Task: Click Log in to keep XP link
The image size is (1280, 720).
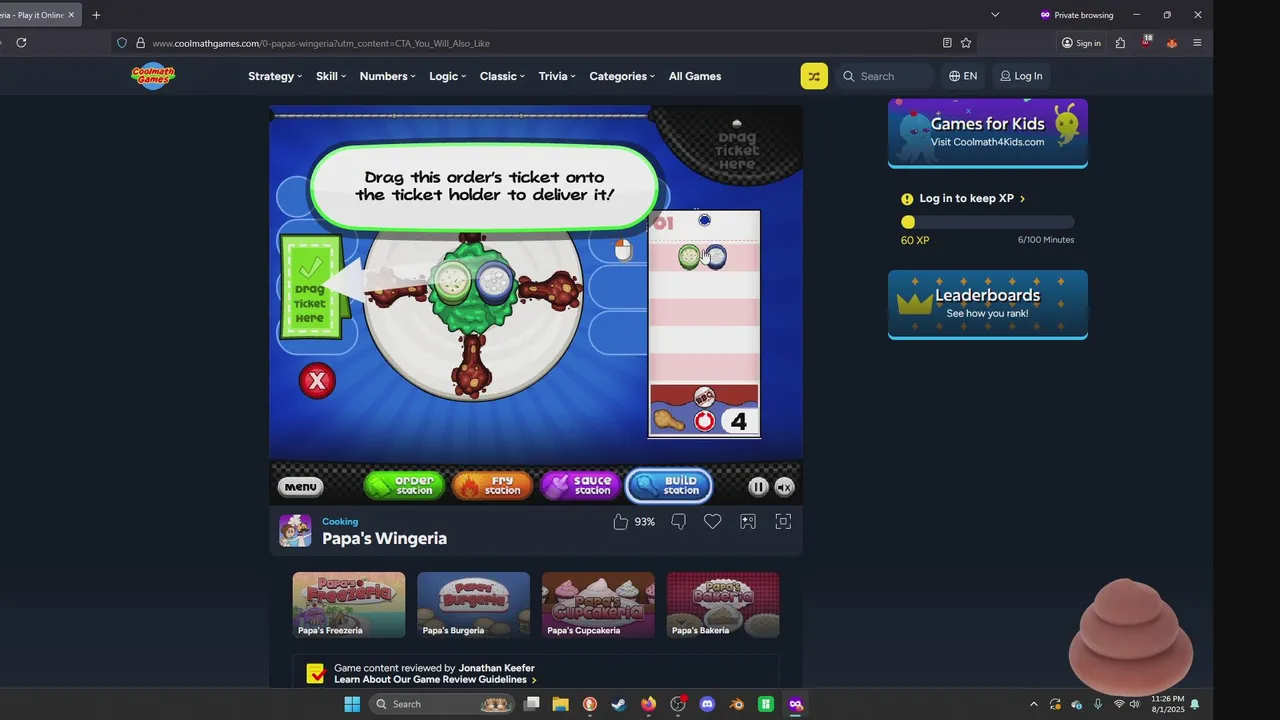Action: (972, 199)
